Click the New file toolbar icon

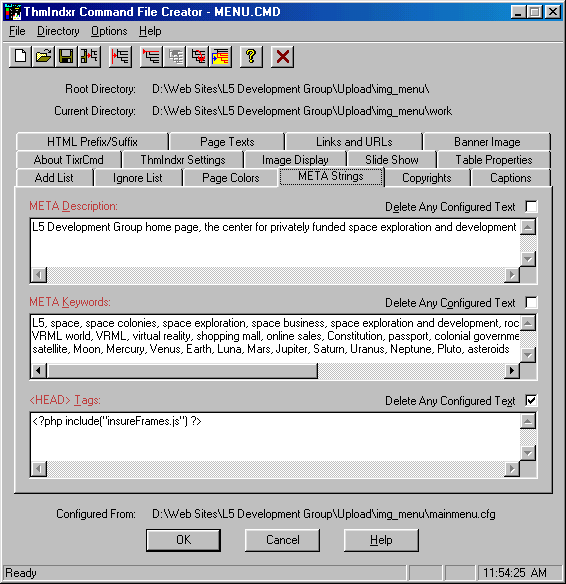pyautogui.click(x=20, y=57)
